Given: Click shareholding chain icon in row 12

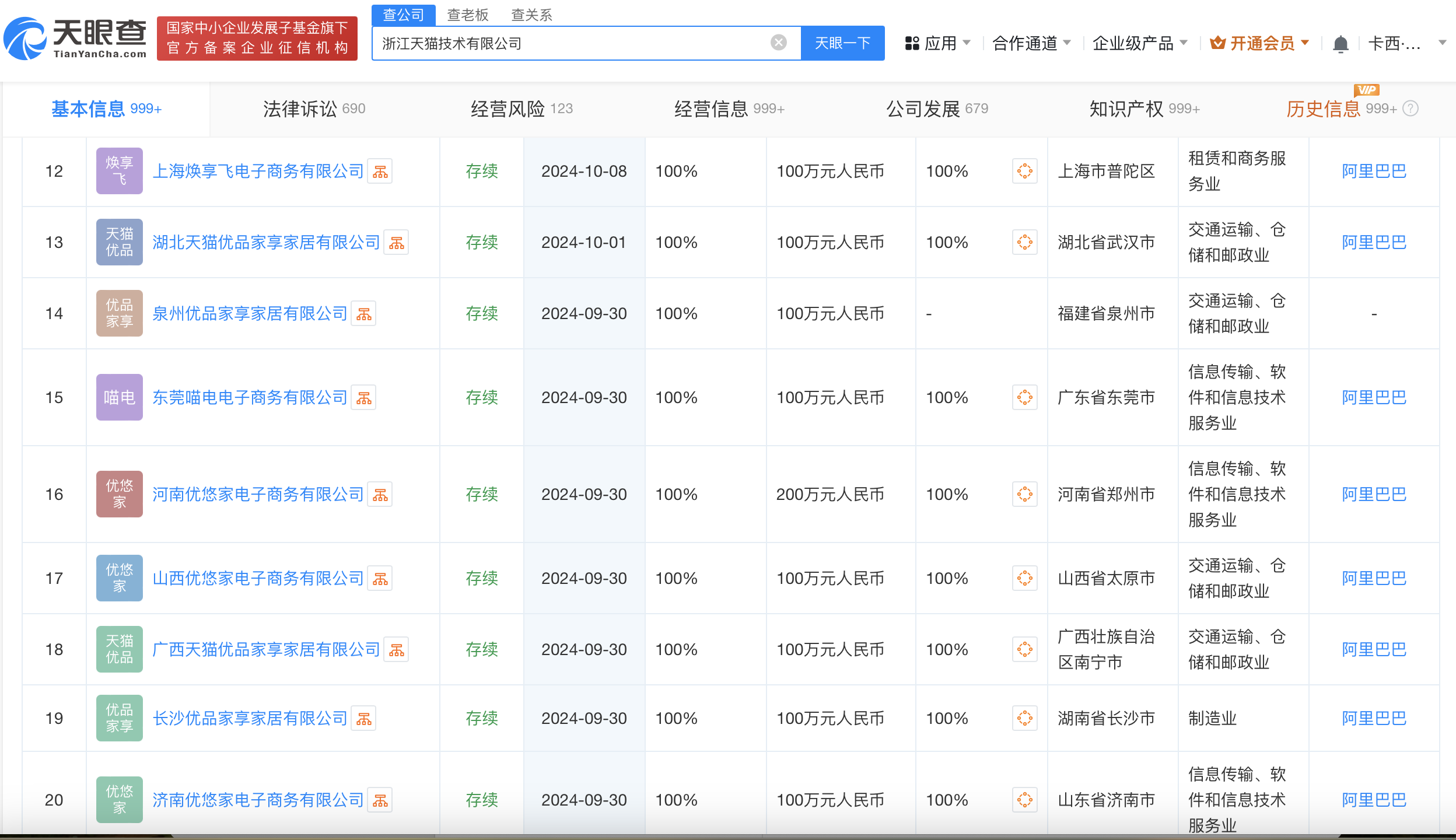Looking at the screenshot, I should point(1025,171).
